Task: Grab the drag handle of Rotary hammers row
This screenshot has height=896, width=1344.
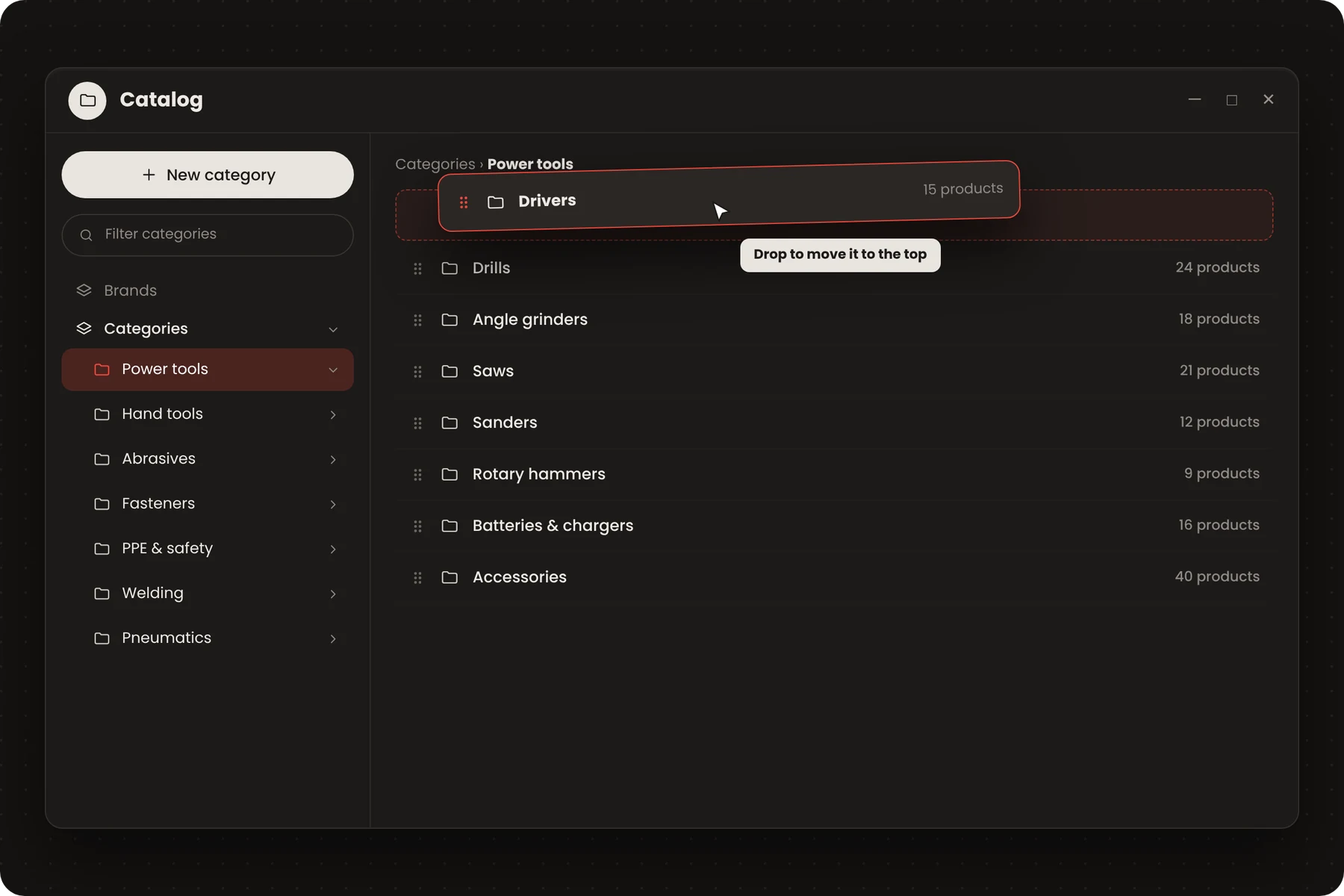Action: (417, 474)
